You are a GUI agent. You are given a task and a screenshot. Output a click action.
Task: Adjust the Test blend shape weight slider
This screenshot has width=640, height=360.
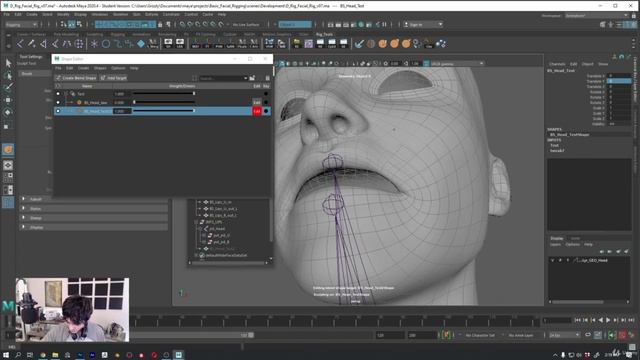[164, 94]
